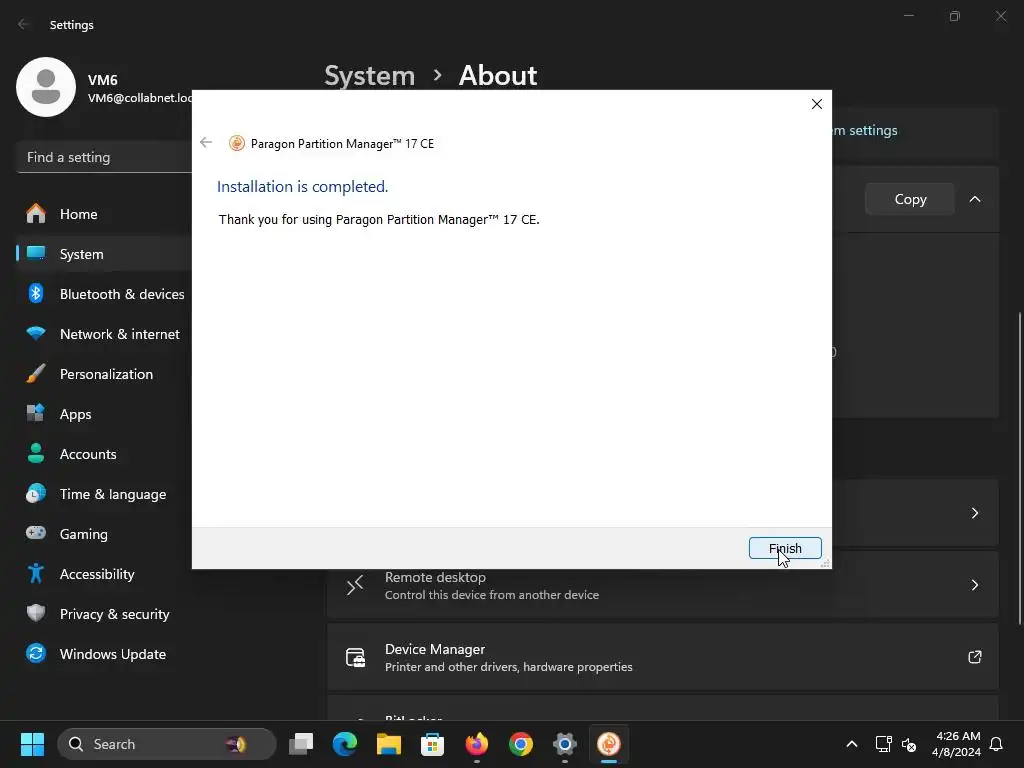1024x768 pixels.
Task: Click the Paragon Partition Manager logo icon
Action: tap(236, 143)
